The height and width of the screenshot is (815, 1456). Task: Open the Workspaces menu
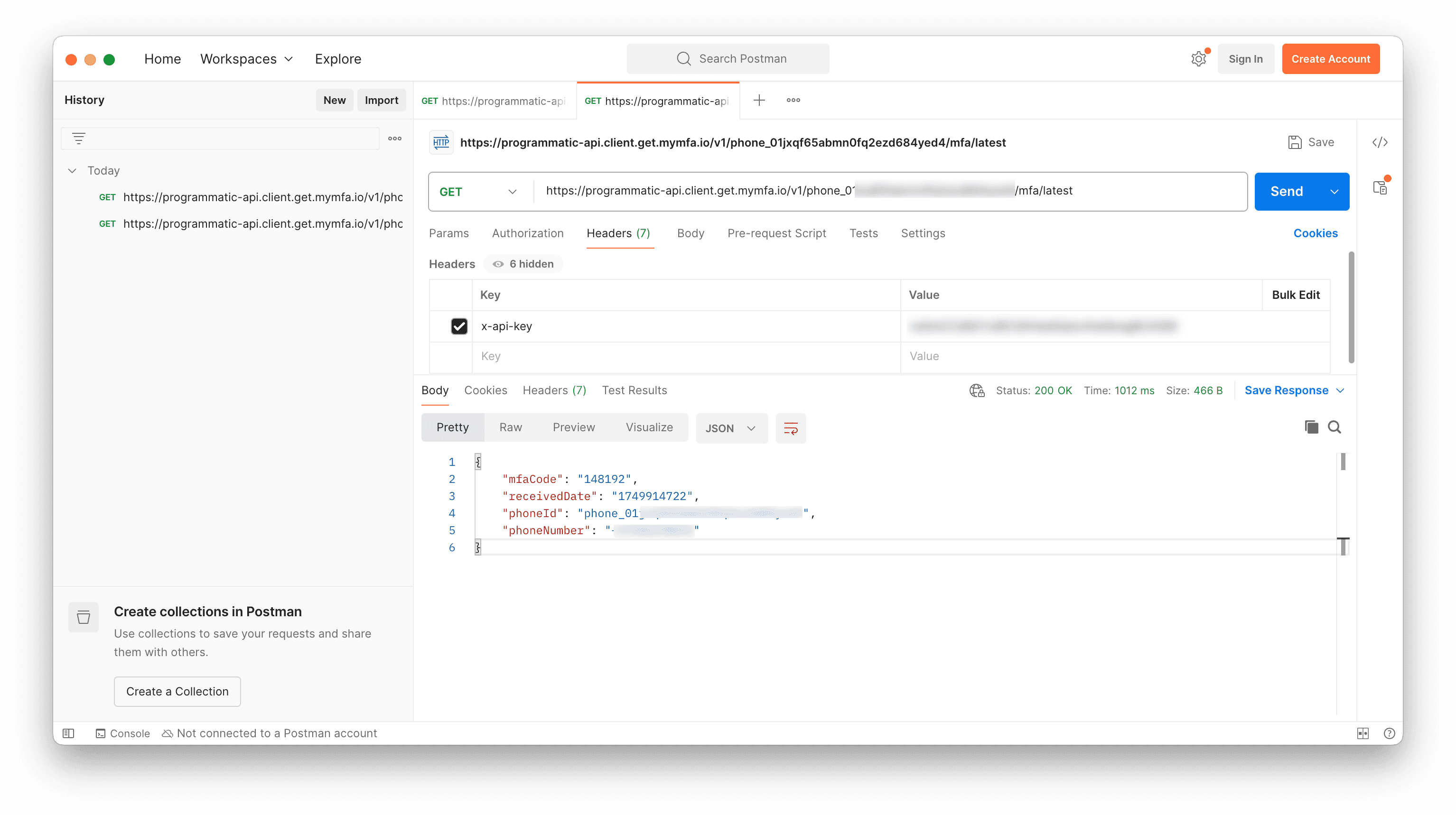tap(246, 59)
